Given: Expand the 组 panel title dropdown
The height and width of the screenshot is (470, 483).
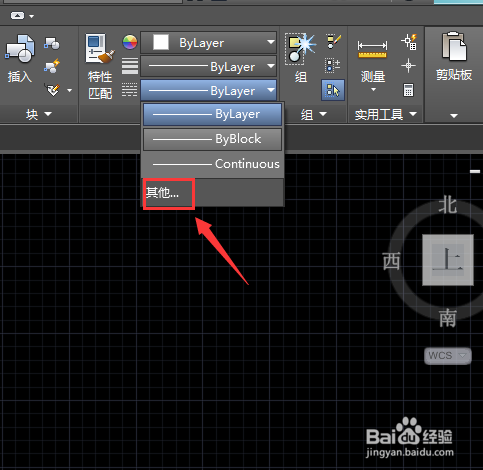Looking at the screenshot, I should 314,115.
